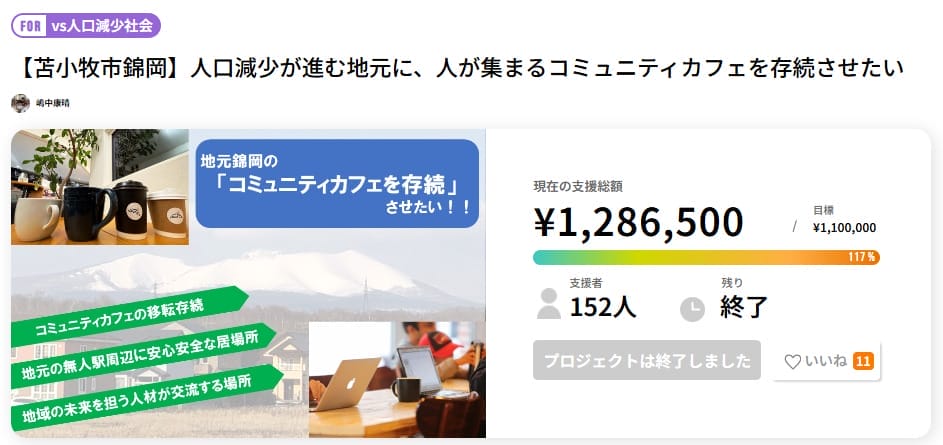
Task: Click the coffee cups photo
Action: [99, 187]
